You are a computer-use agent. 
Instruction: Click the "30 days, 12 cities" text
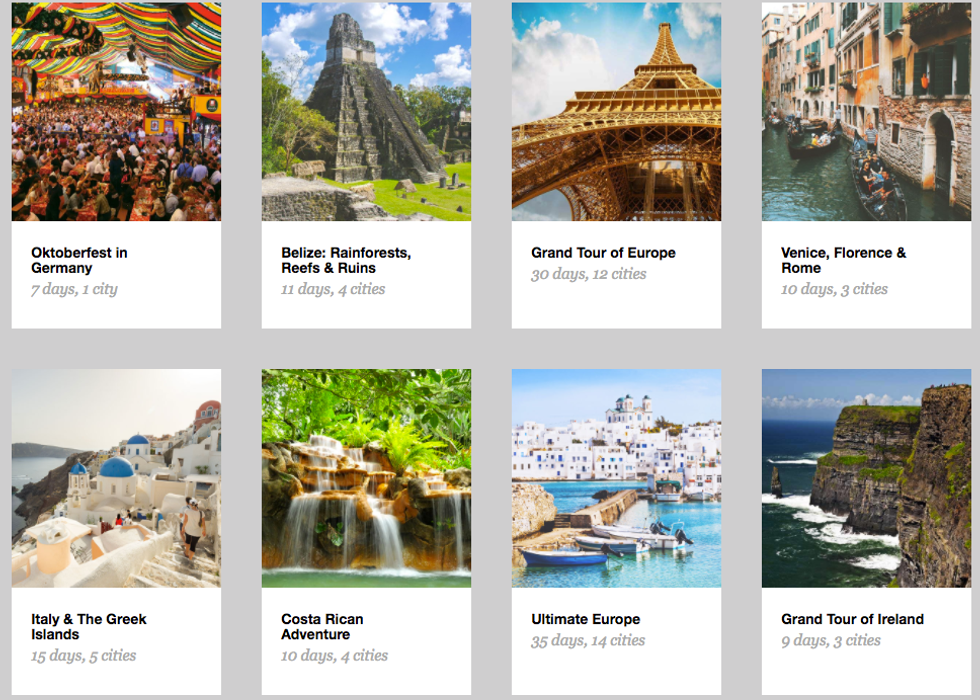[x=588, y=274]
